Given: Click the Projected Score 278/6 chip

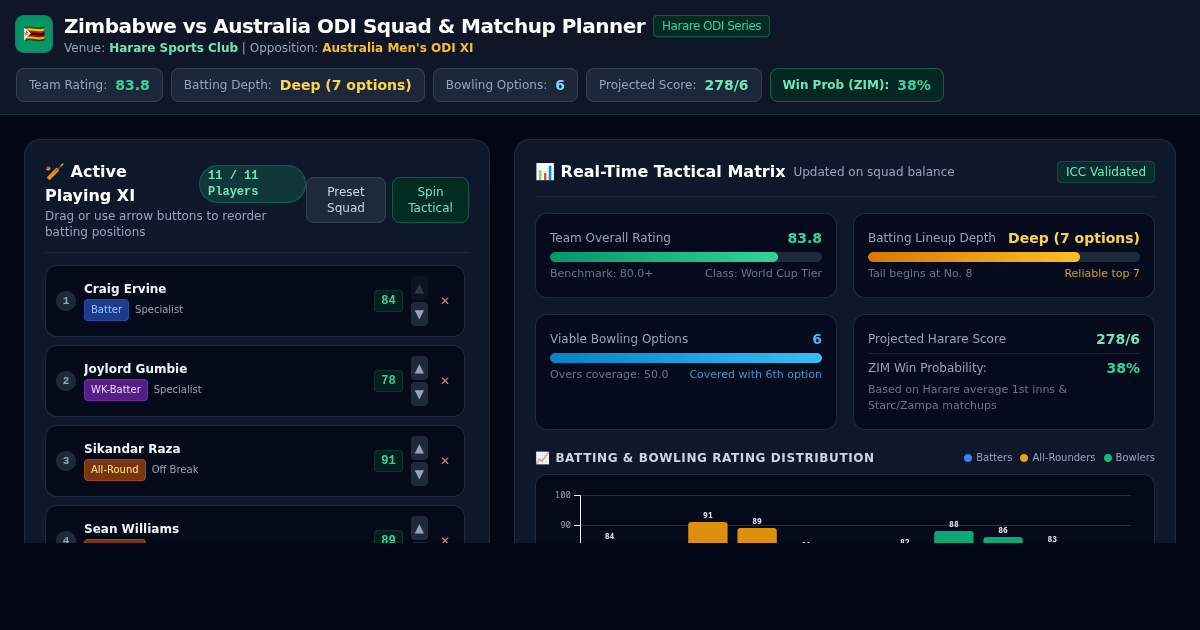Looking at the screenshot, I should pos(674,85).
